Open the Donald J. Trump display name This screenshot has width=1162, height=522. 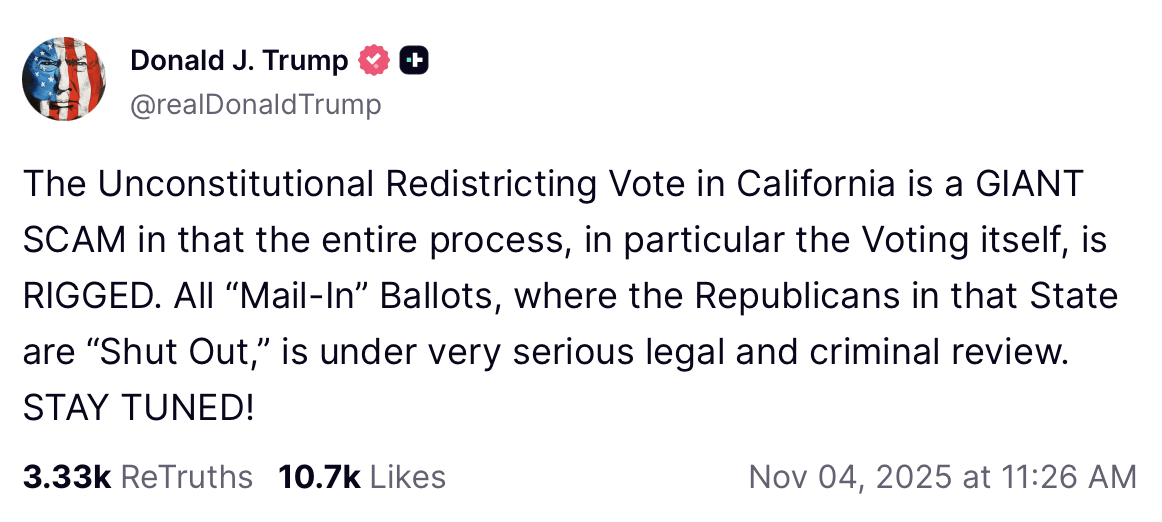pos(239,61)
